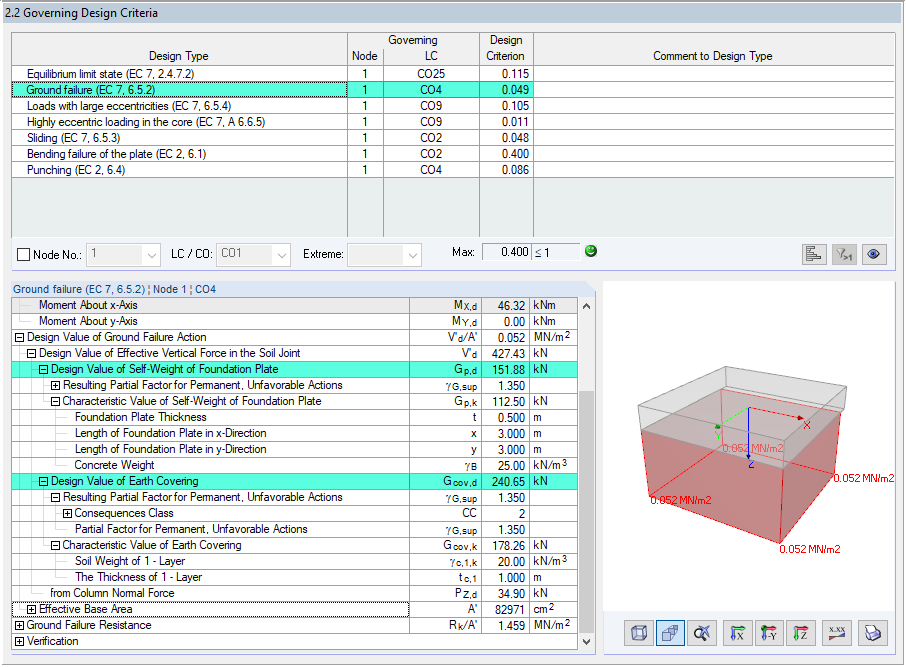Select Partial Factor for Permanent, Unfavorable Actions row
The height and width of the screenshot is (667, 906).
point(295,529)
